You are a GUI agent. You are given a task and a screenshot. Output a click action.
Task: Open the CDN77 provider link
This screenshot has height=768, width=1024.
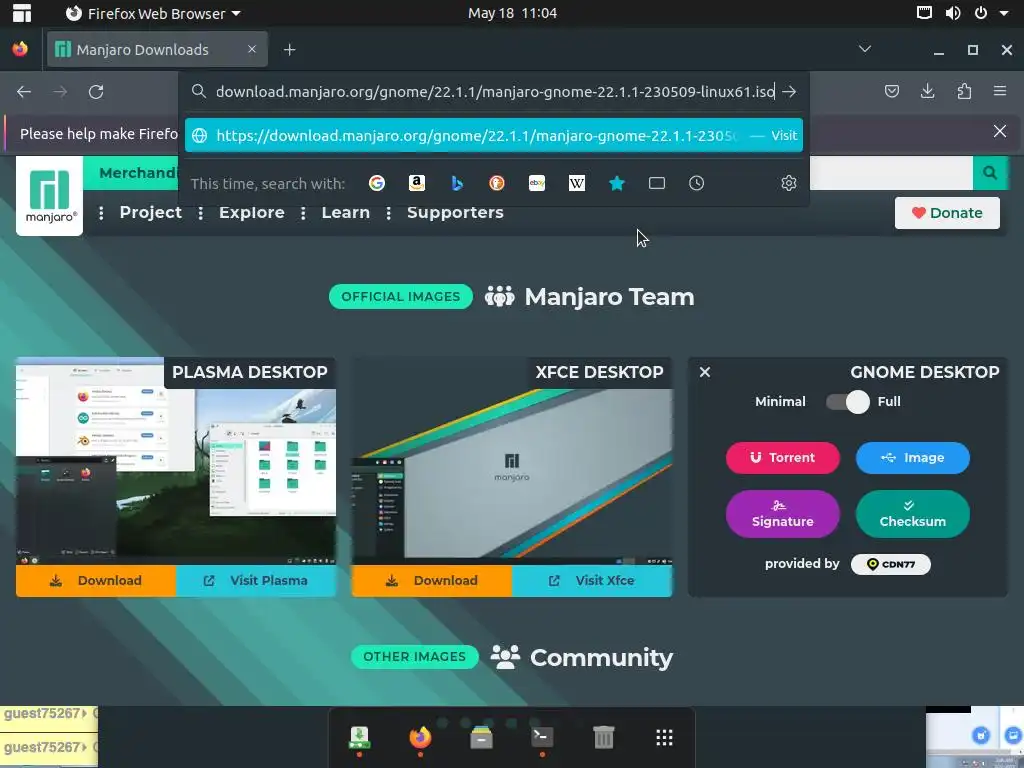pos(891,564)
